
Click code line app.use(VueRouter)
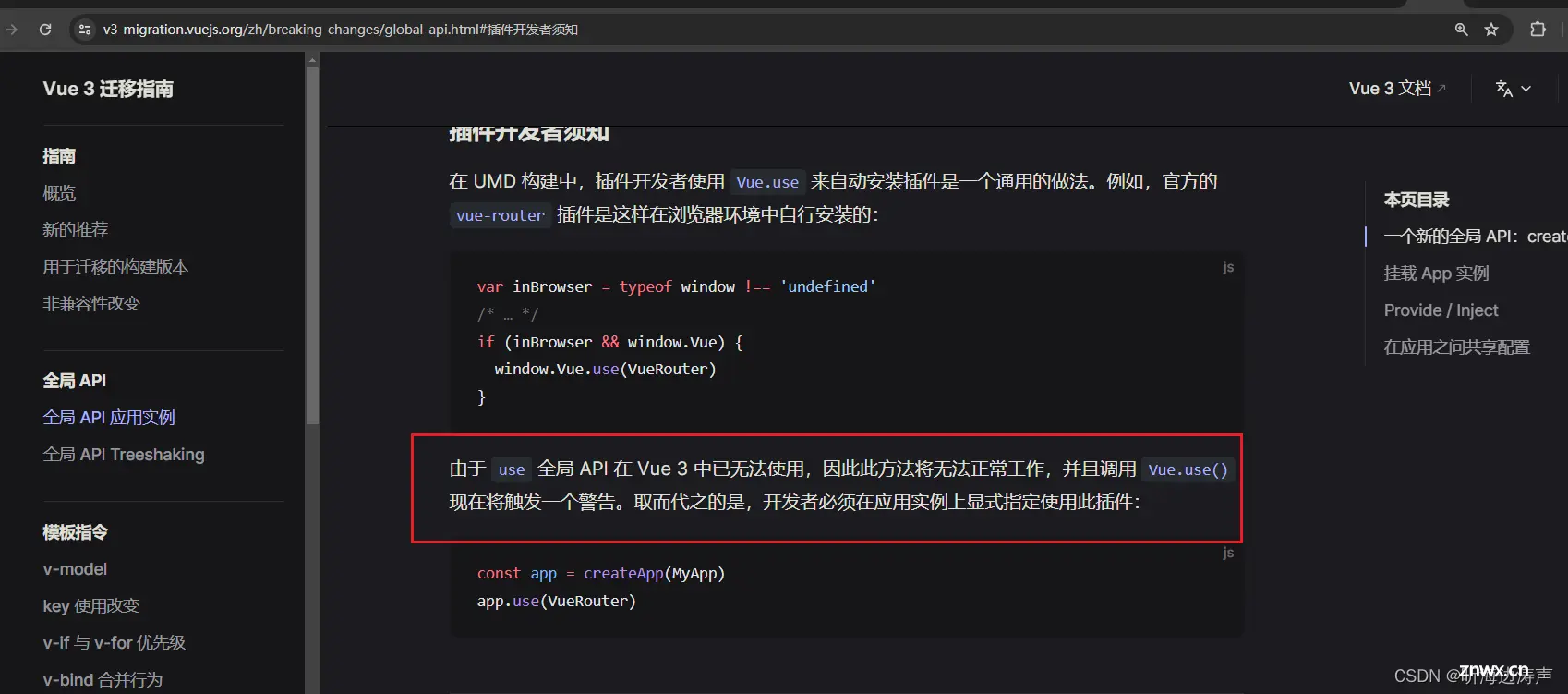[x=557, y=601]
